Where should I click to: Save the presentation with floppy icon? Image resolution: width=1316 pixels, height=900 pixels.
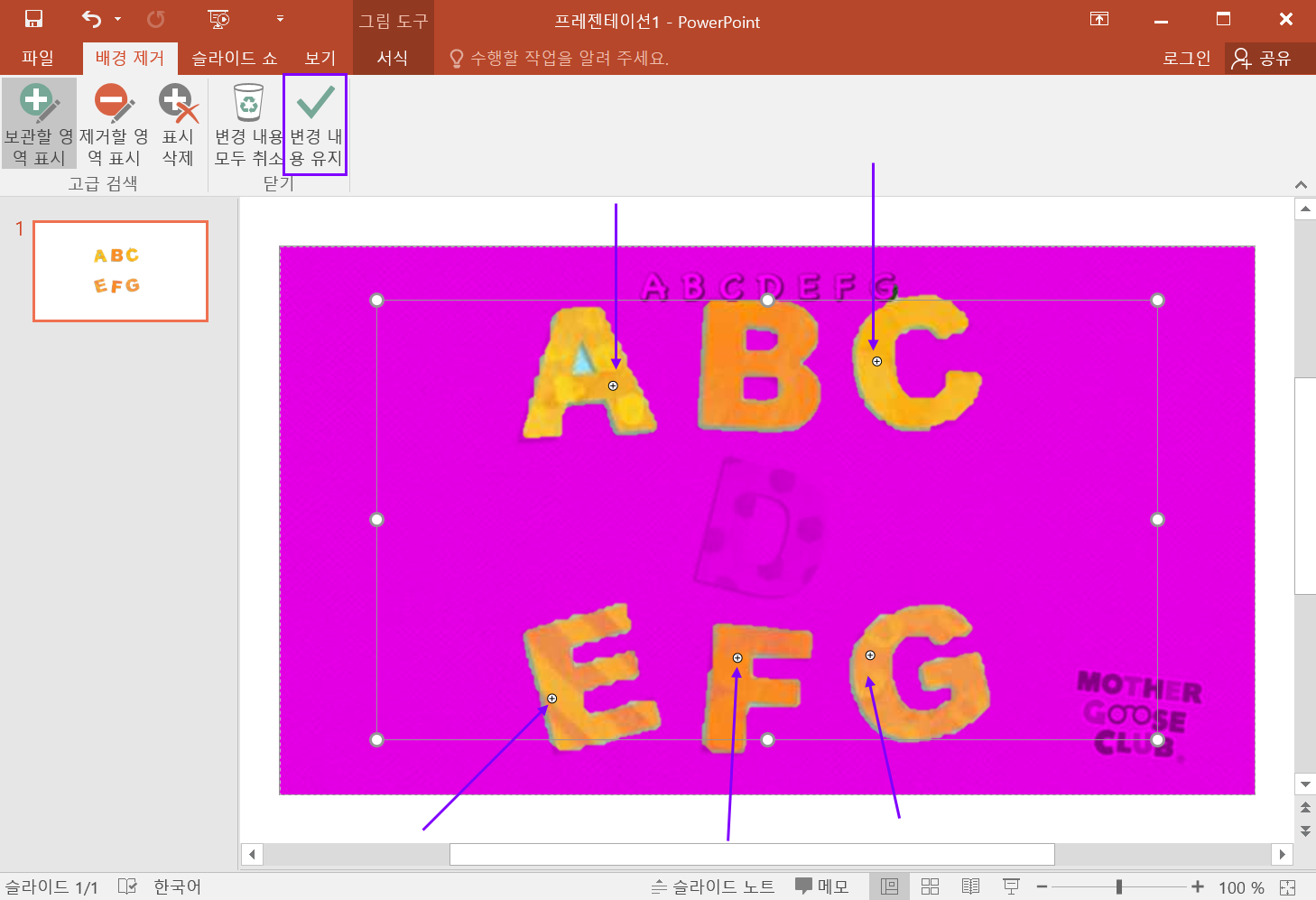tap(34, 19)
